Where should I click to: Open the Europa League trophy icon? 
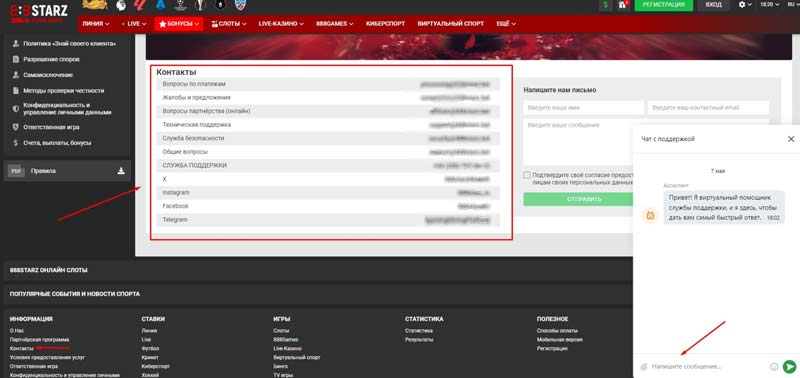(x=199, y=5)
